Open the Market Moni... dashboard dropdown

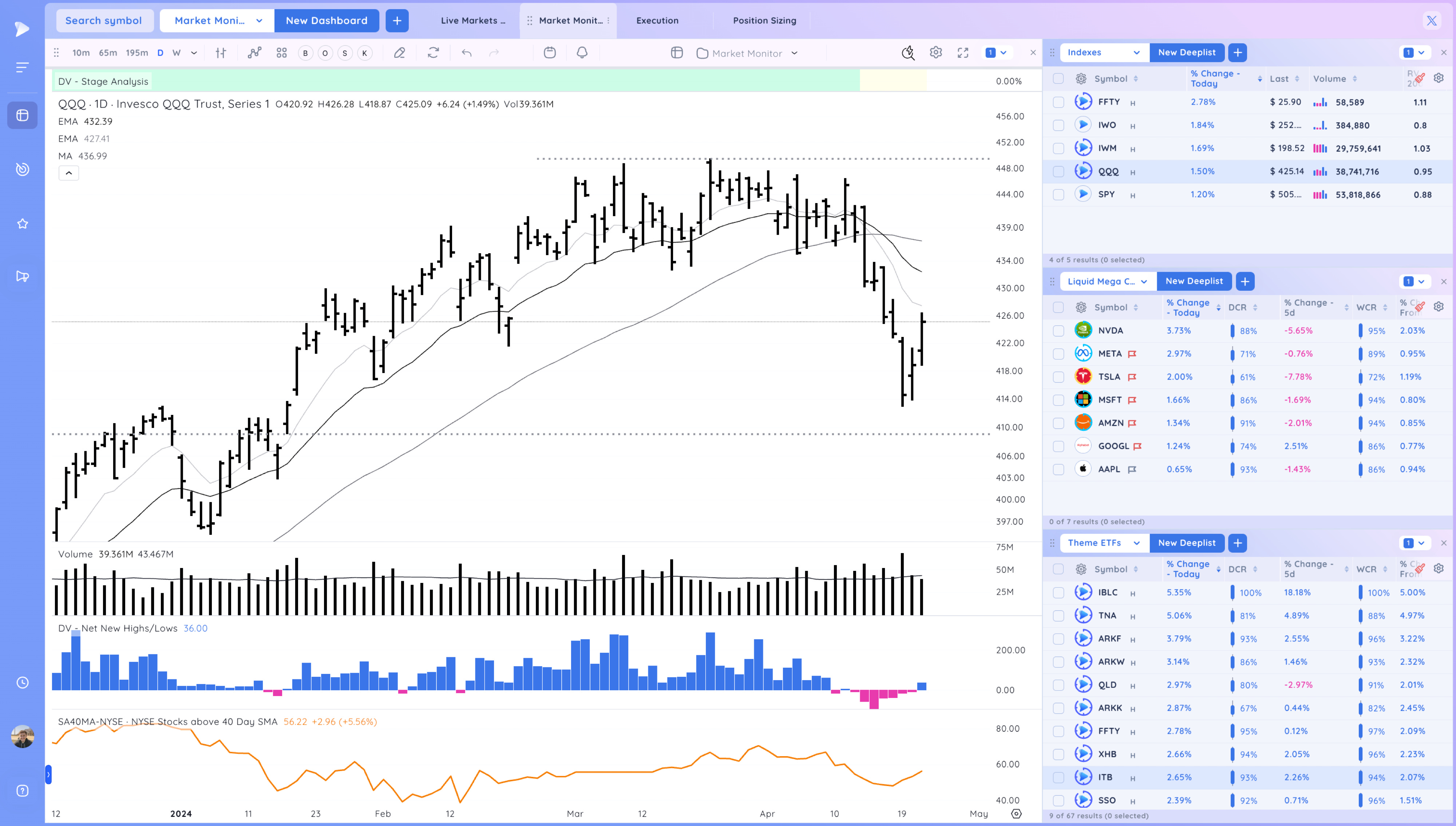click(x=217, y=20)
